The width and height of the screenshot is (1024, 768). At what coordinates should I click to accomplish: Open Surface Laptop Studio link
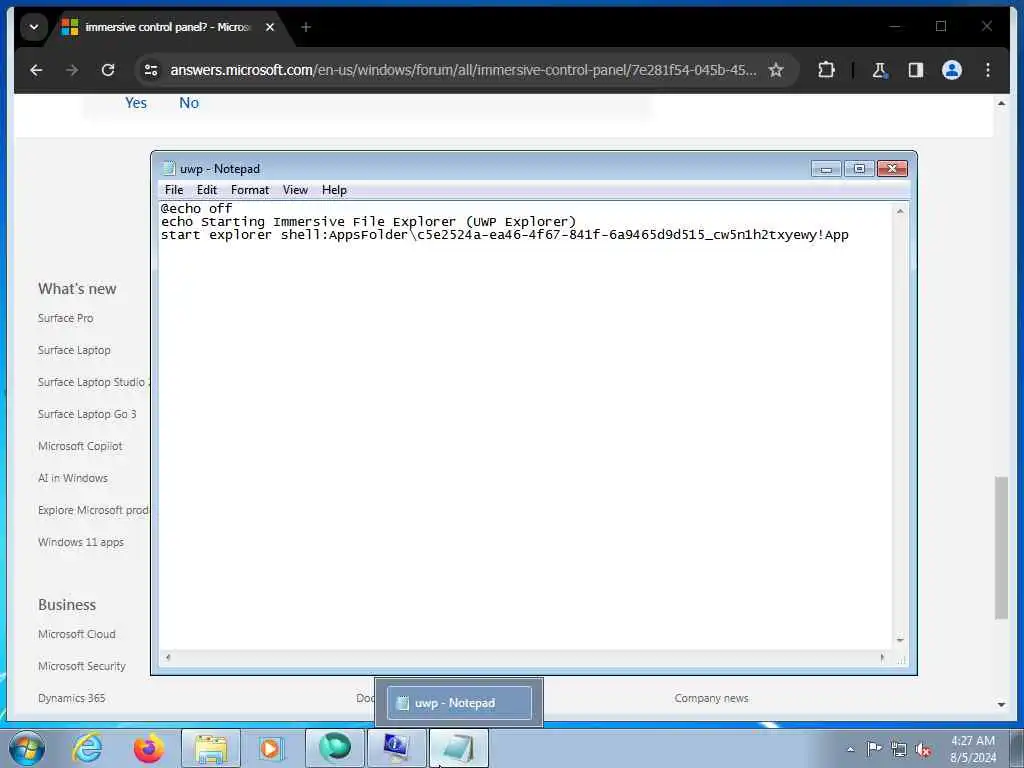[x=93, y=382]
